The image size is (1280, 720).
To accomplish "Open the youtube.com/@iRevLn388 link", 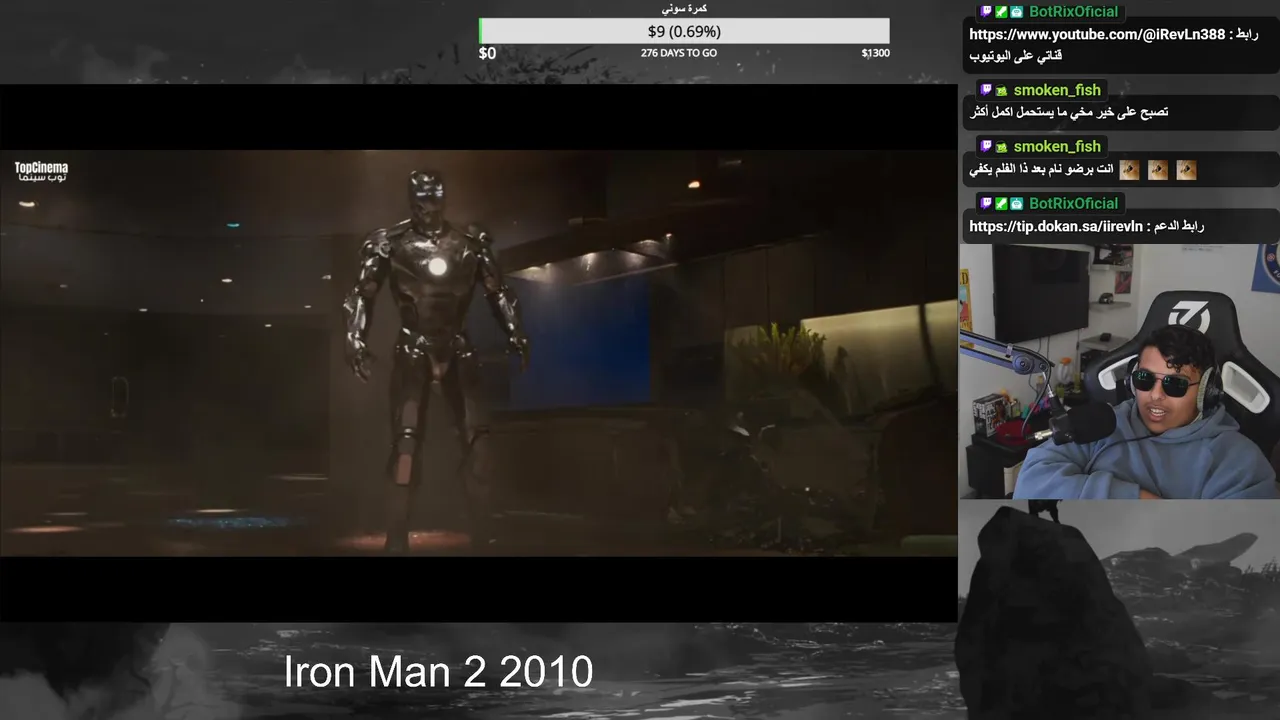I will click(x=1096, y=35).
